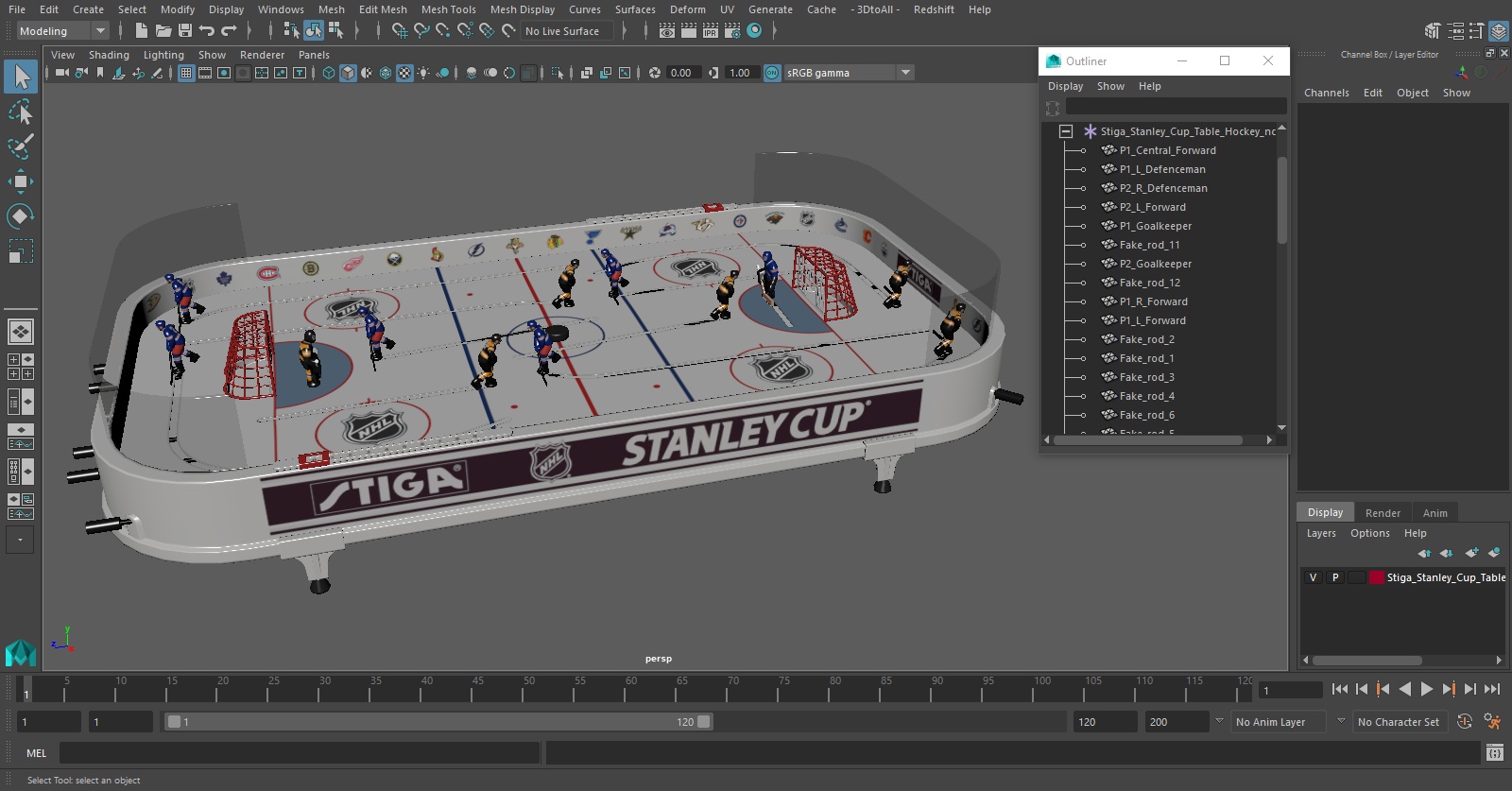Viewport: 1512px width, 791px height.
Task: Choose the Rotate tool in toolbox
Action: [21, 216]
